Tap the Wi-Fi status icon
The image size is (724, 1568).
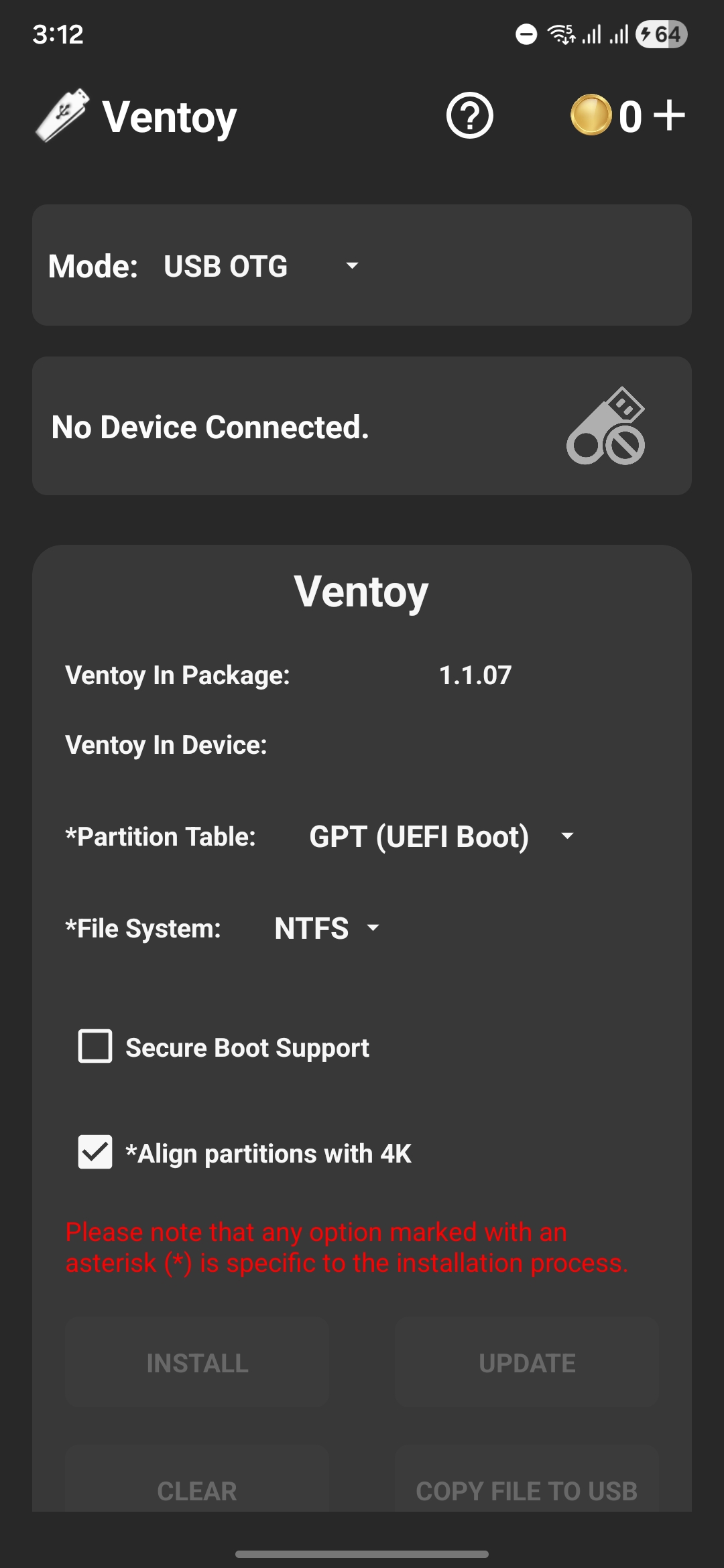(x=561, y=34)
